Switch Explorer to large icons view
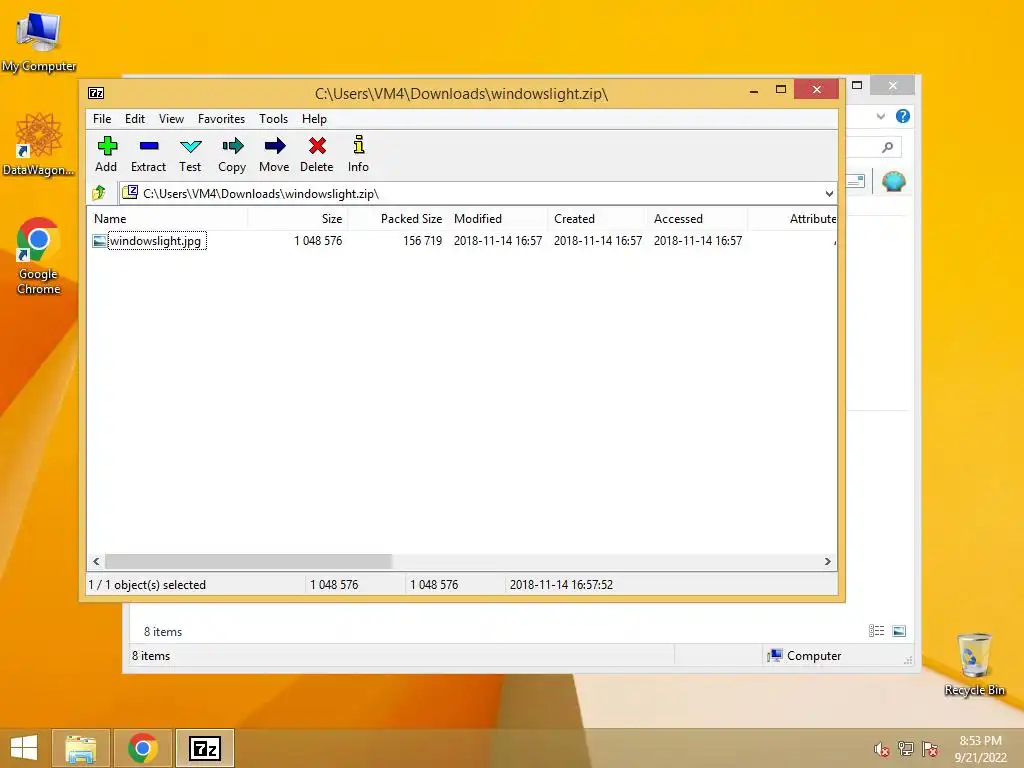Screen dimensions: 1024x768 click(x=899, y=631)
